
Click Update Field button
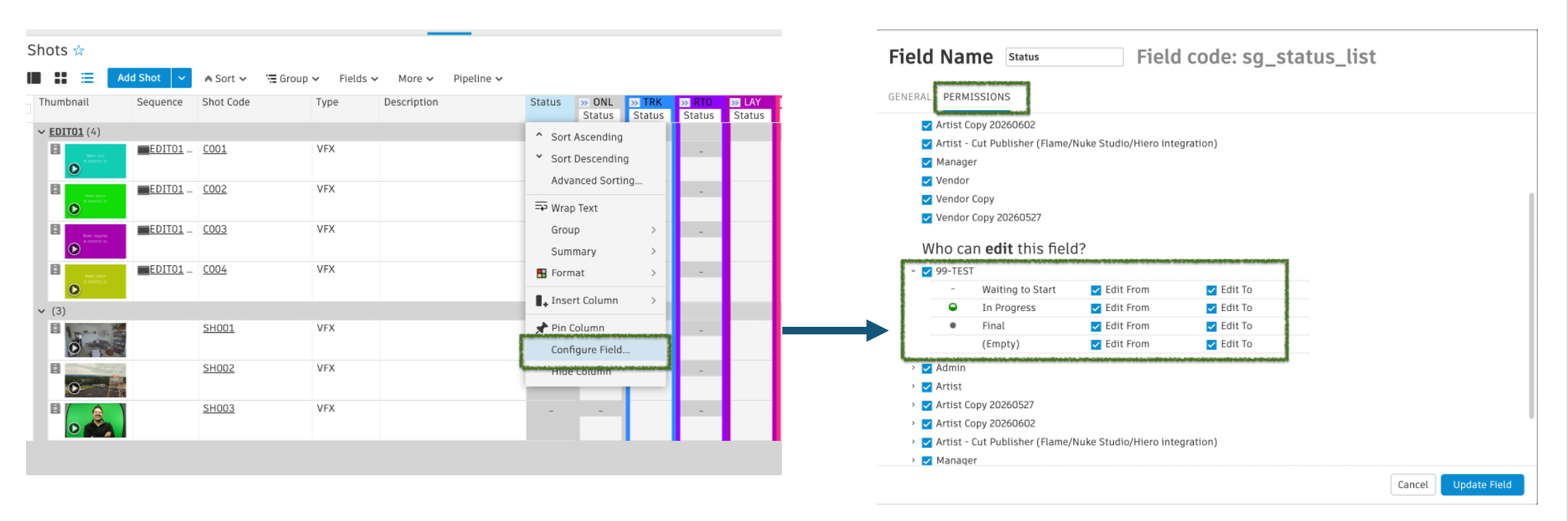coord(1482,485)
